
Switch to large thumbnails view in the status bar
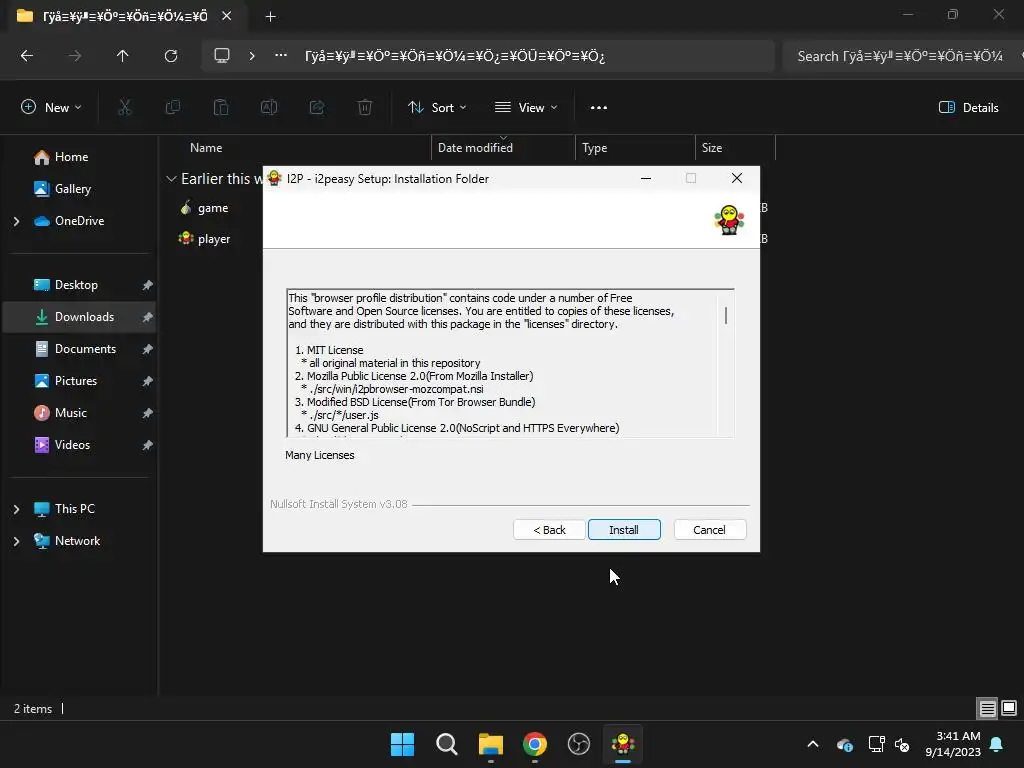1009,708
